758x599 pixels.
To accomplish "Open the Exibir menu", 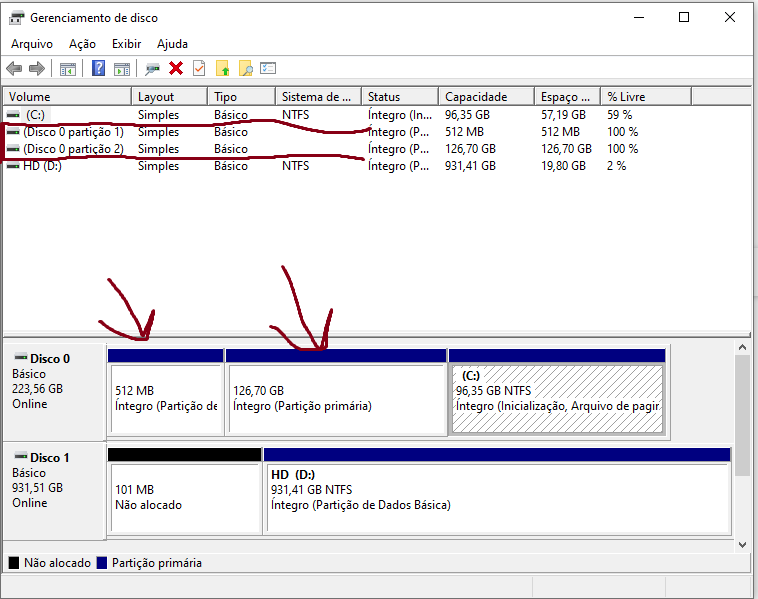I will pos(126,44).
